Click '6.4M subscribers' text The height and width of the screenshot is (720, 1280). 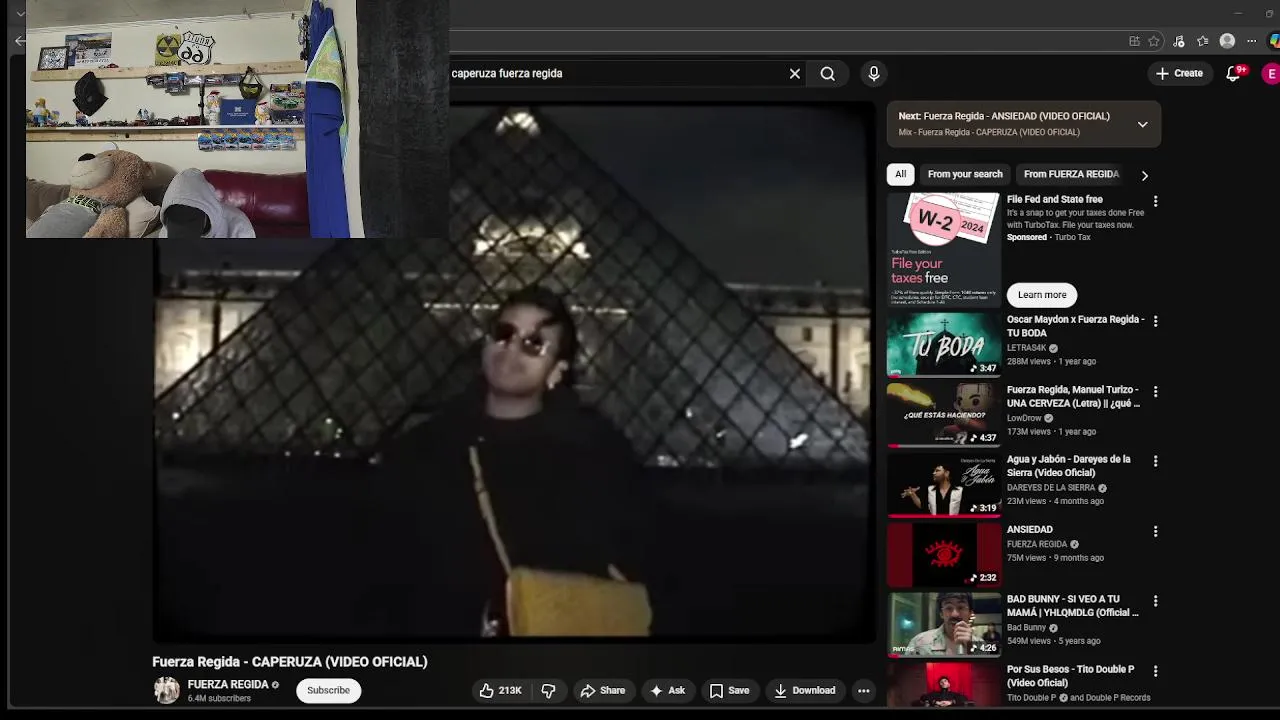coord(219,698)
